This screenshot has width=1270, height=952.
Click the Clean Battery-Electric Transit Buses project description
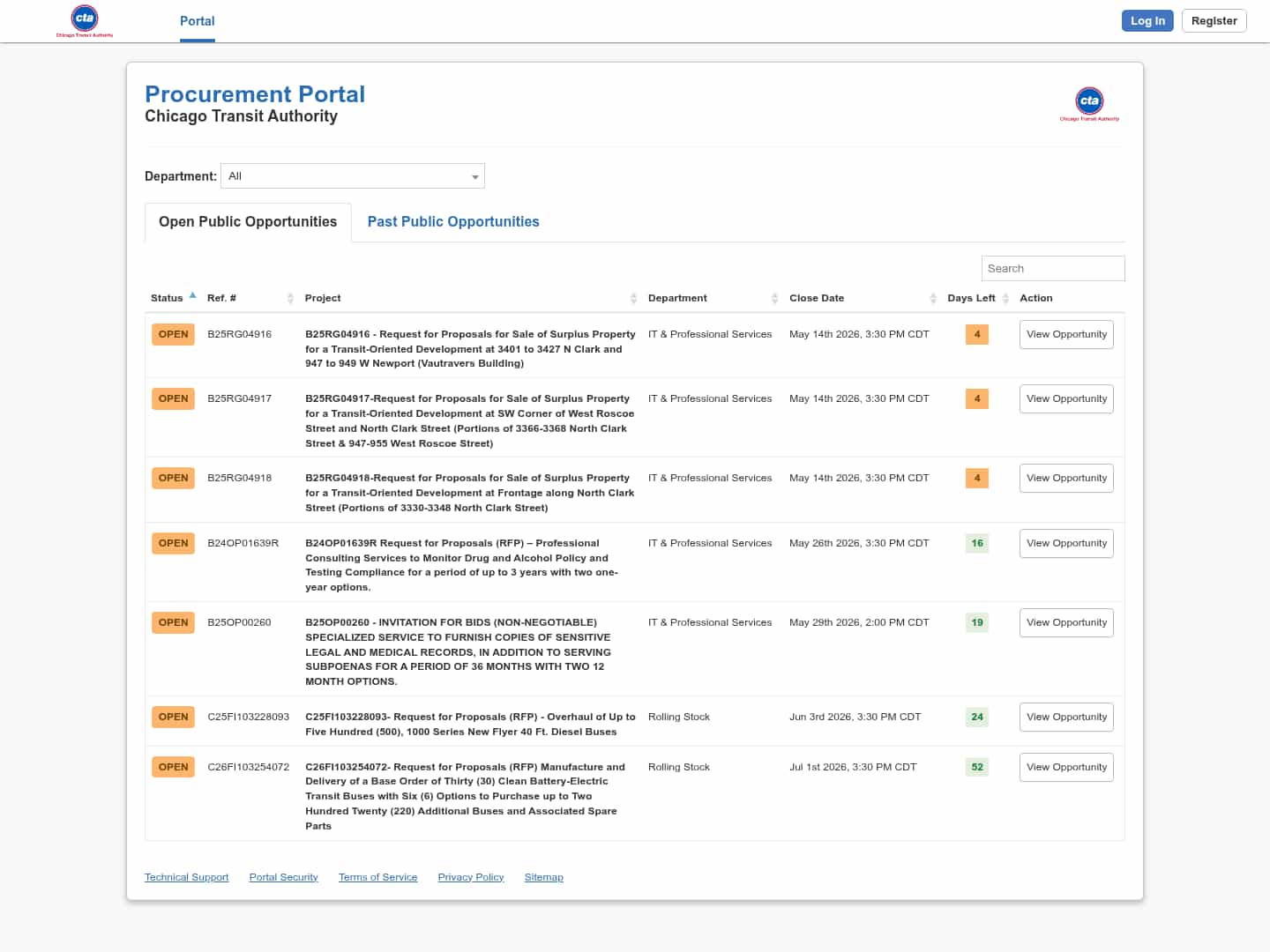coord(466,797)
